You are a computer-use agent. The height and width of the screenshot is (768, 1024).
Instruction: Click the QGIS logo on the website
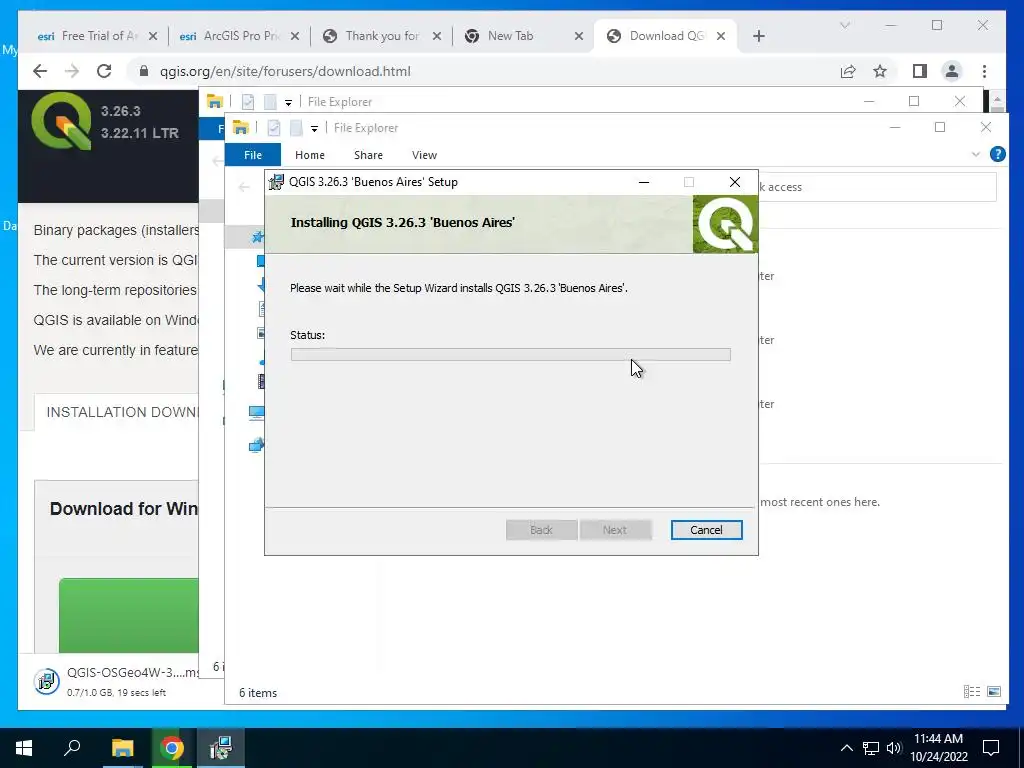[x=61, y=121]
